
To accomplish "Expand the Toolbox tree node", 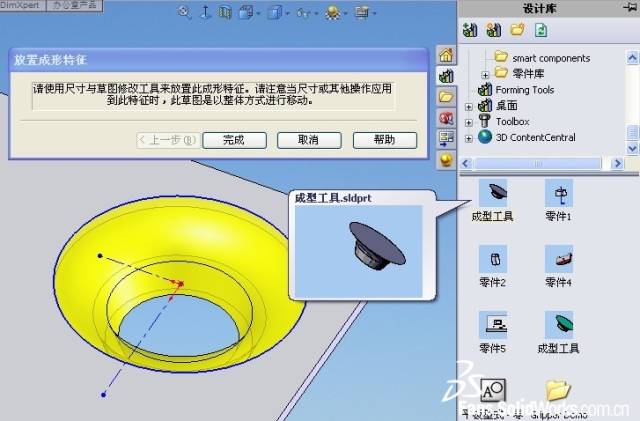I will point(470,121).
